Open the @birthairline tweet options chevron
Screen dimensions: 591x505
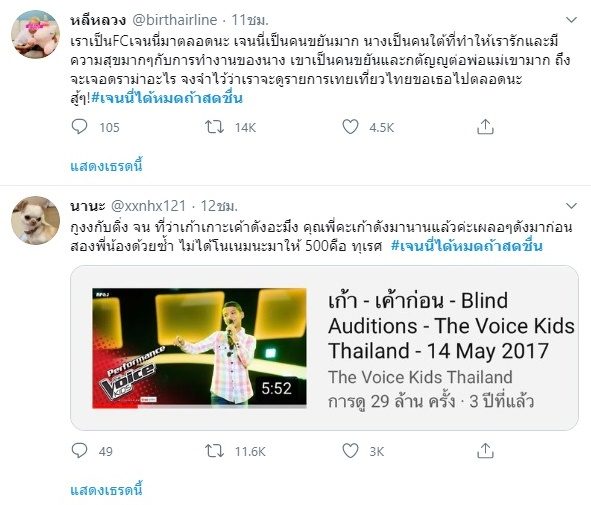pyautogui.click(x=571, y=20)
